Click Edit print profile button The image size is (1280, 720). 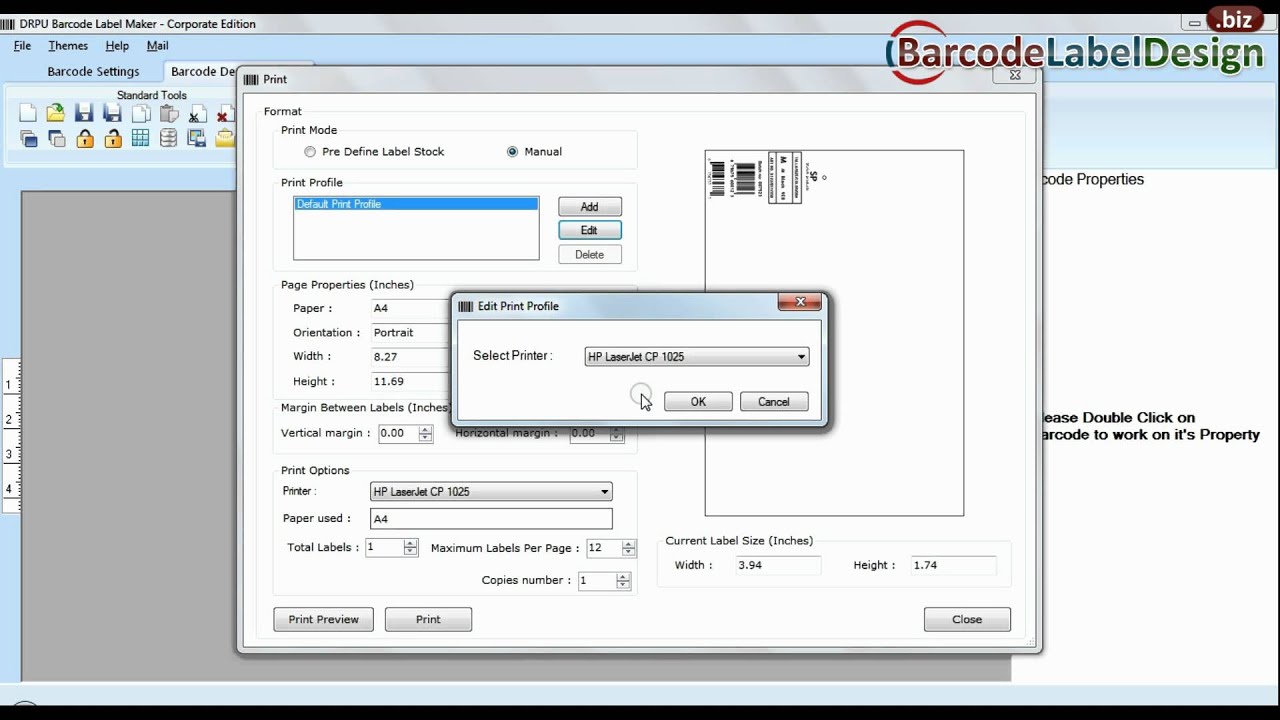589,230
